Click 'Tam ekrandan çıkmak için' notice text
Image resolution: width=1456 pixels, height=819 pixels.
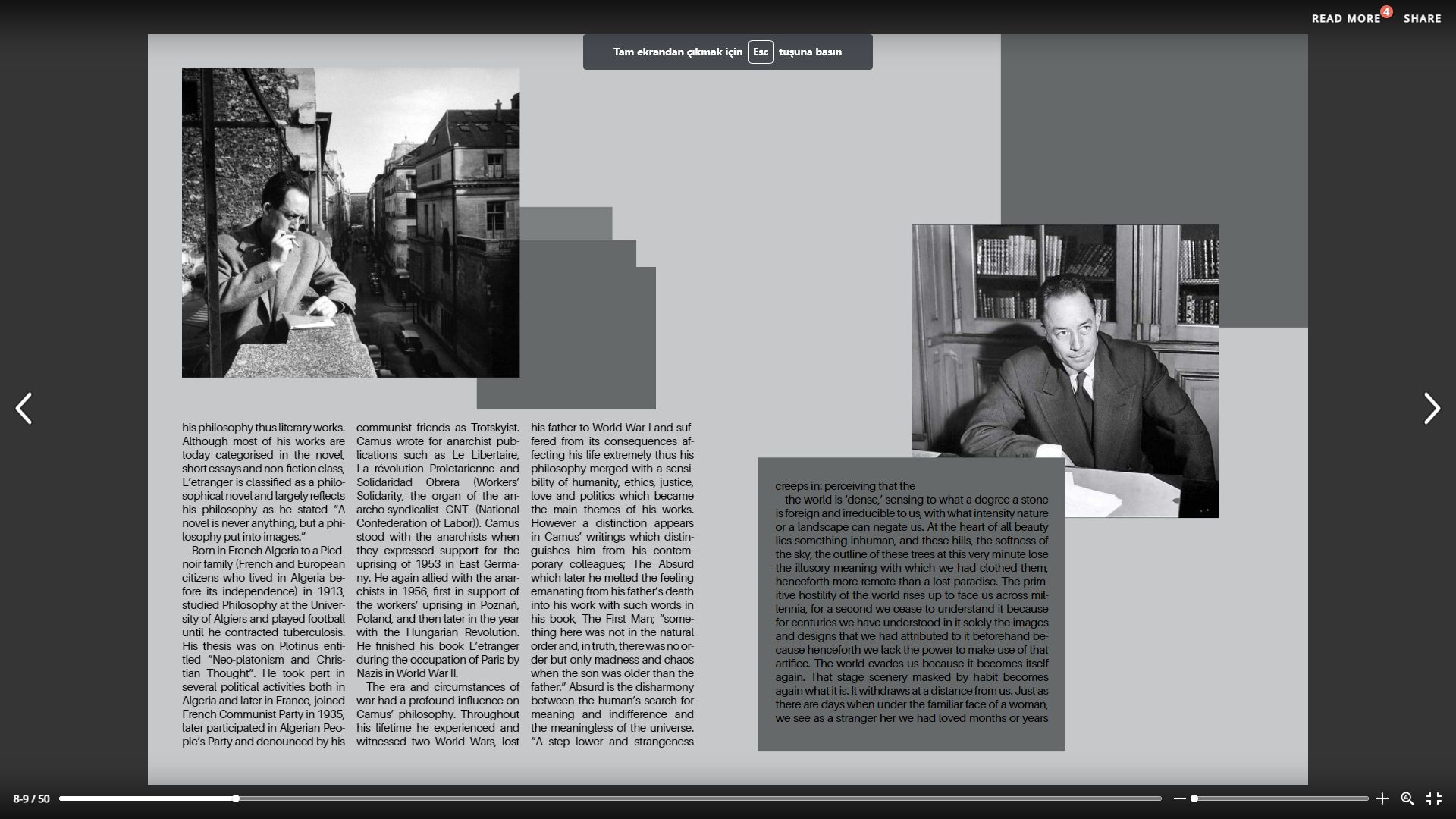(678, 52)
